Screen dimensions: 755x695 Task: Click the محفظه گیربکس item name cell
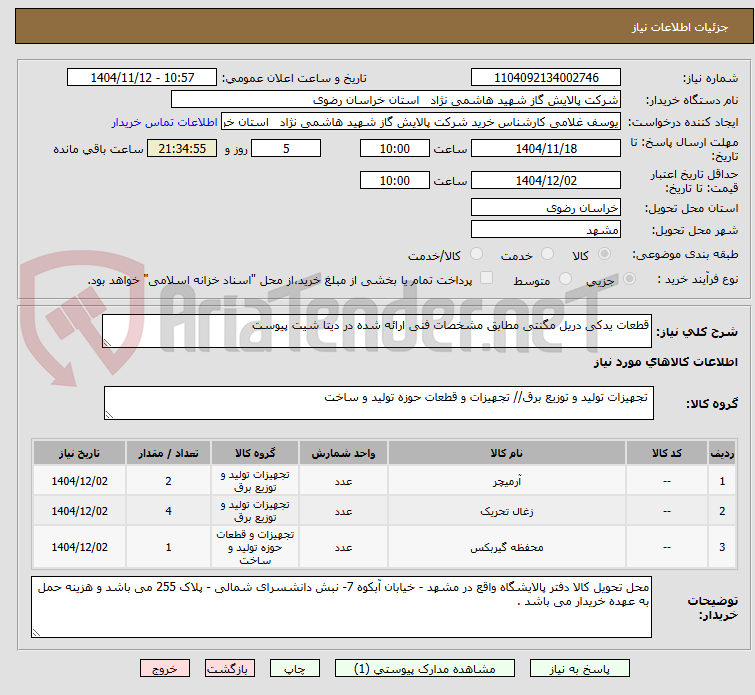[x=507, y=547]
